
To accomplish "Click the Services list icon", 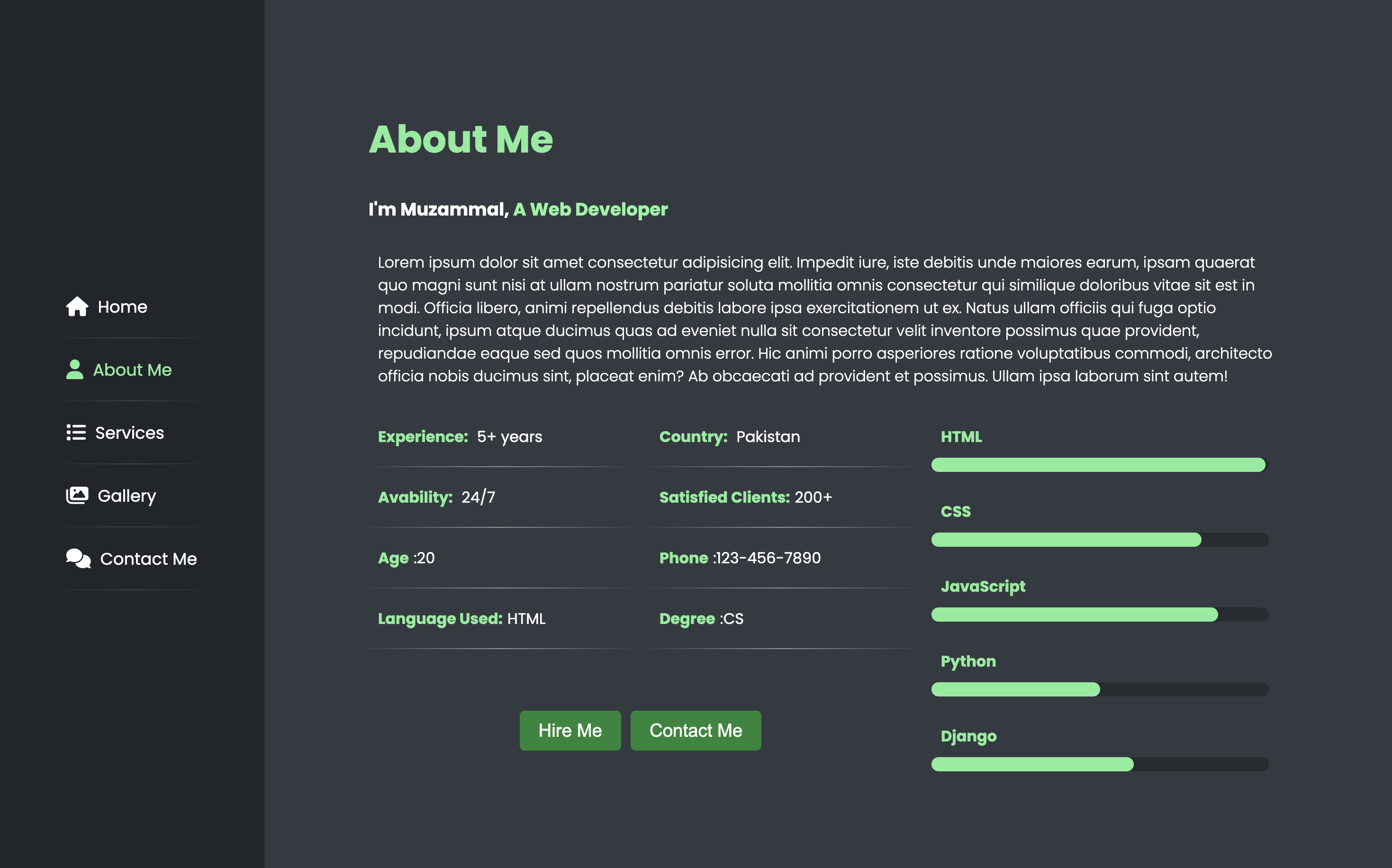I will 76,432.
